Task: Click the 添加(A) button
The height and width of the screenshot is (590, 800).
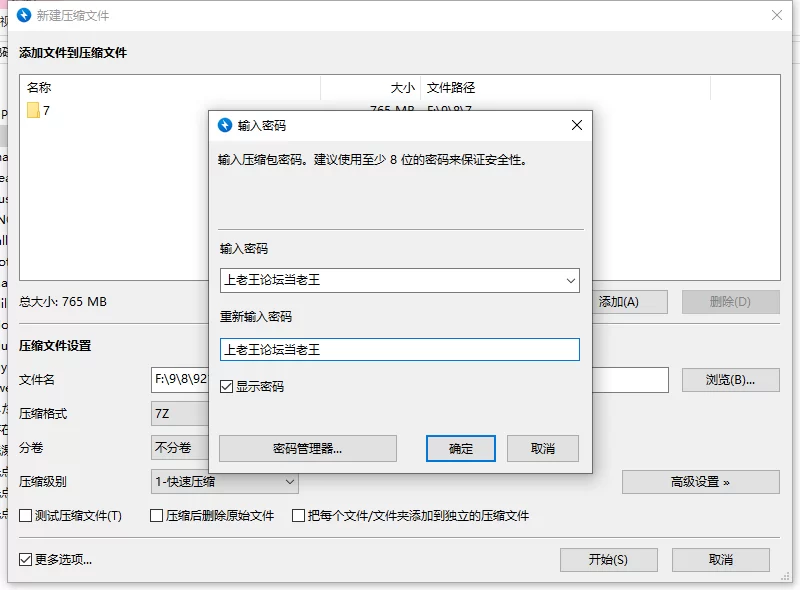Action: [630, 302]
